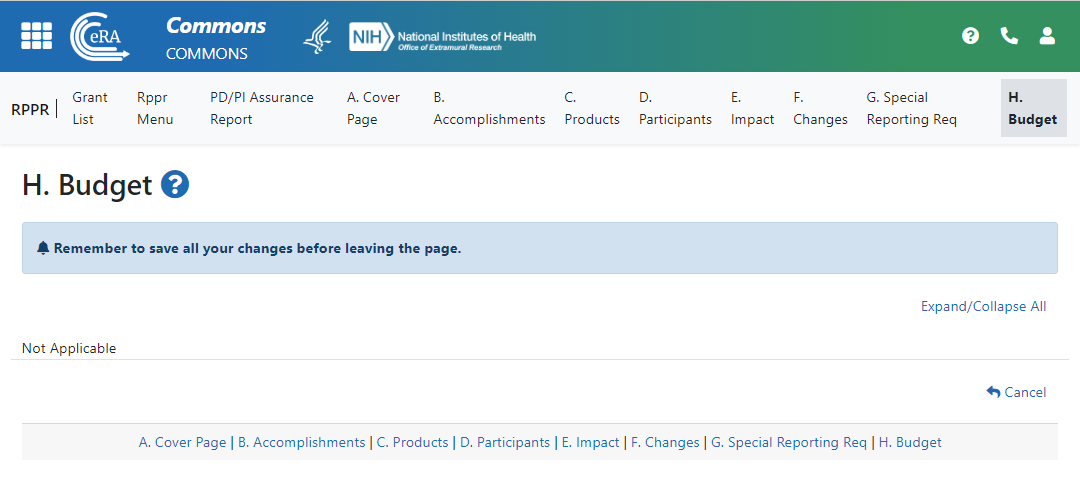
Task: Click the NIH National Institutes of Health logo
Action: [442, 37]
